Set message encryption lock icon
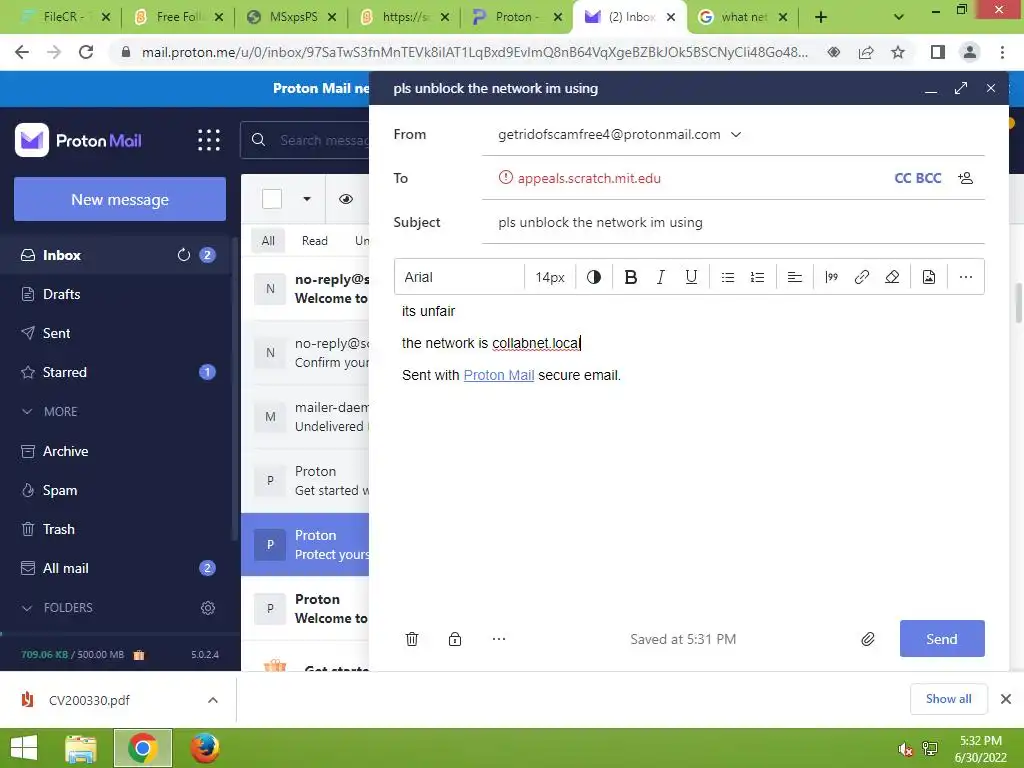Screen dimensions: 1024x768 (x=455, y=639)
